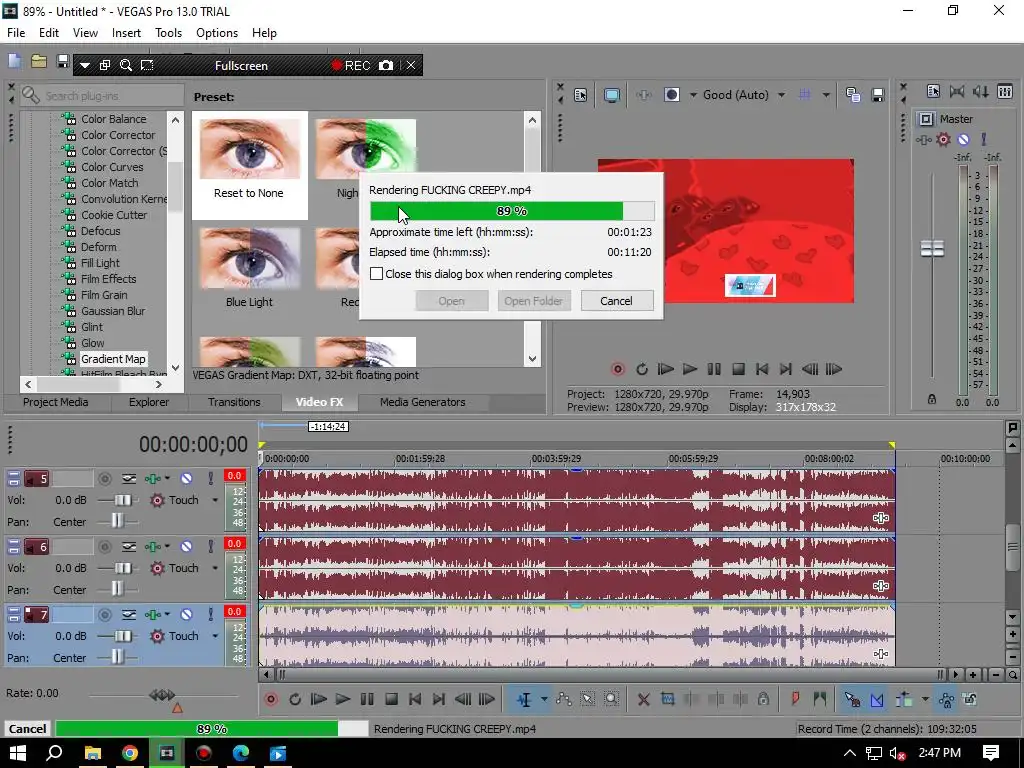
Task: Click the preview Pause button
Action: [x=714, y=369]
